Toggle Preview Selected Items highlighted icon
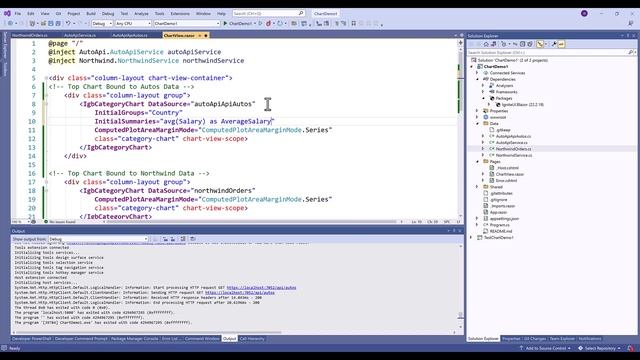Viewport: 640px width, 360px height. coord(561,44)
